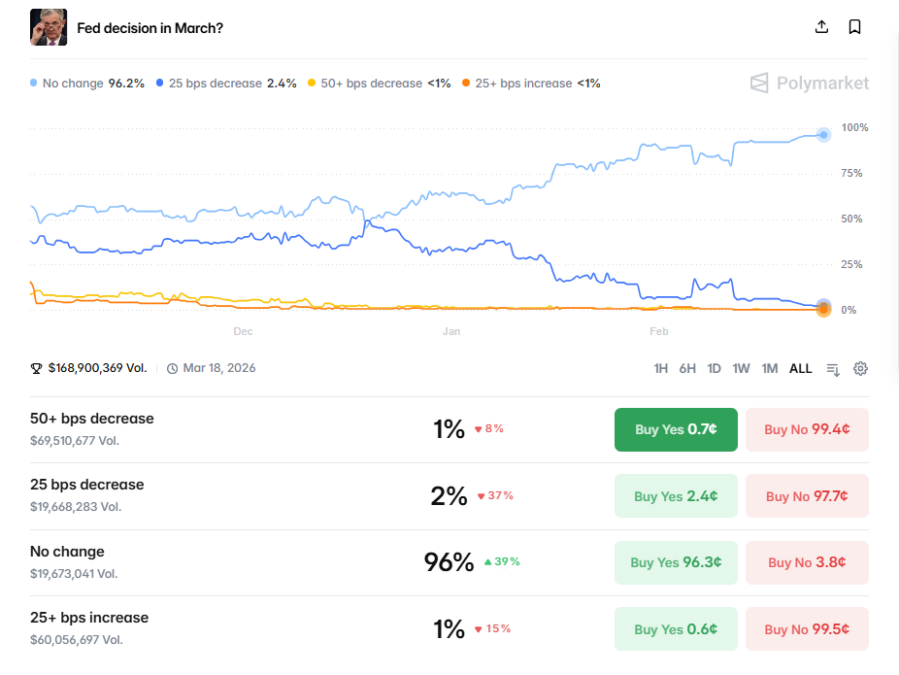Click 'Buy Yes 96.3¢' for No change
Screen dimensions: 899x675
(x=675, y=562)
